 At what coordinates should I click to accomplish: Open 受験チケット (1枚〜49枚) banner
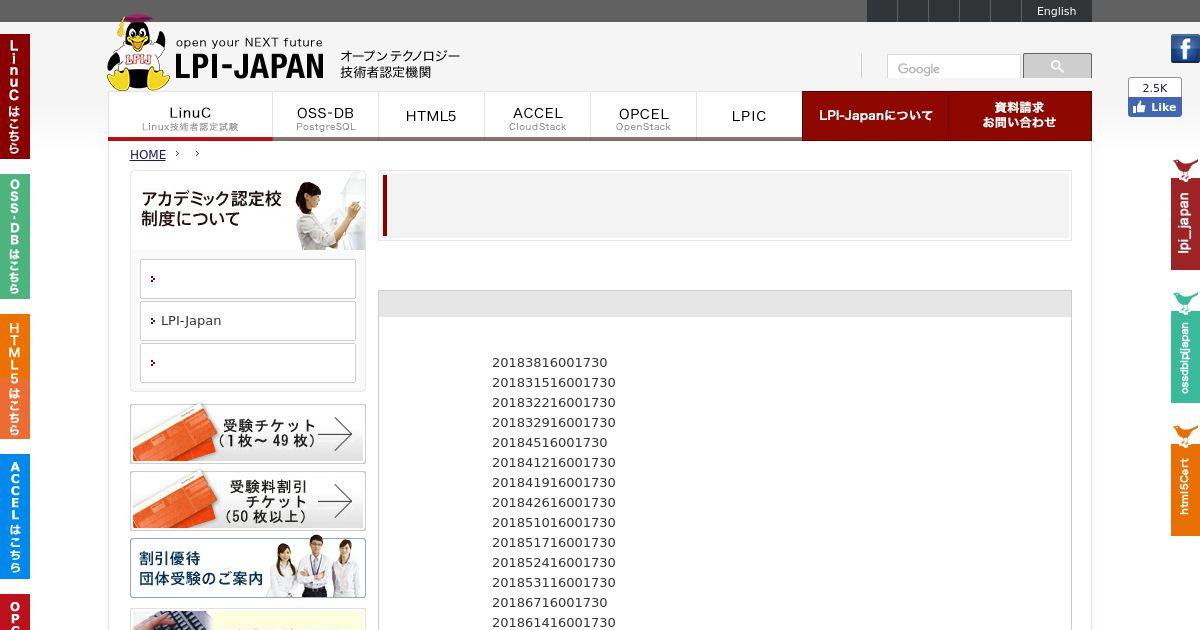[248, 434]
